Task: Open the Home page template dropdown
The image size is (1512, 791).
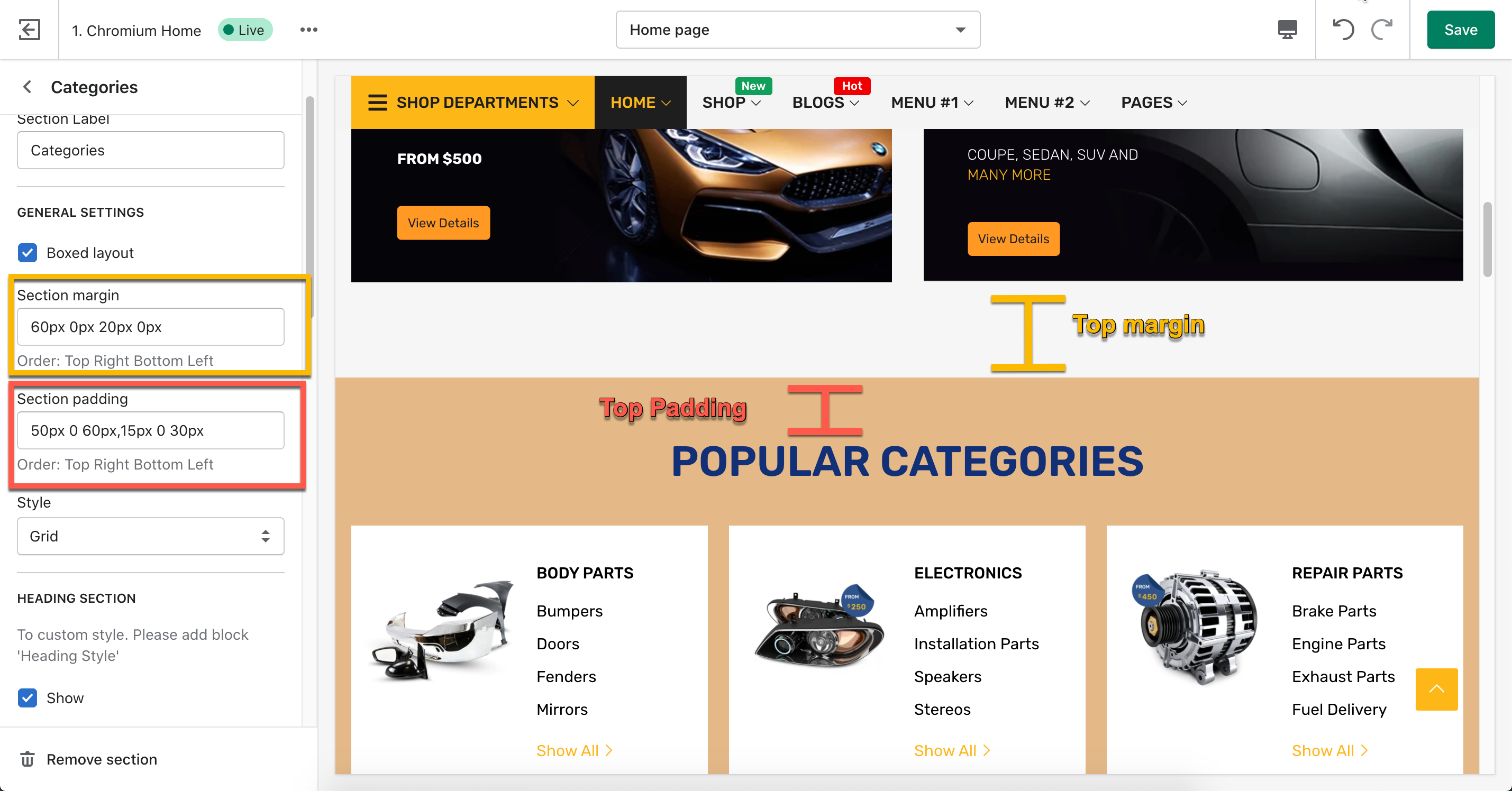Action: [x=798, y=30]
